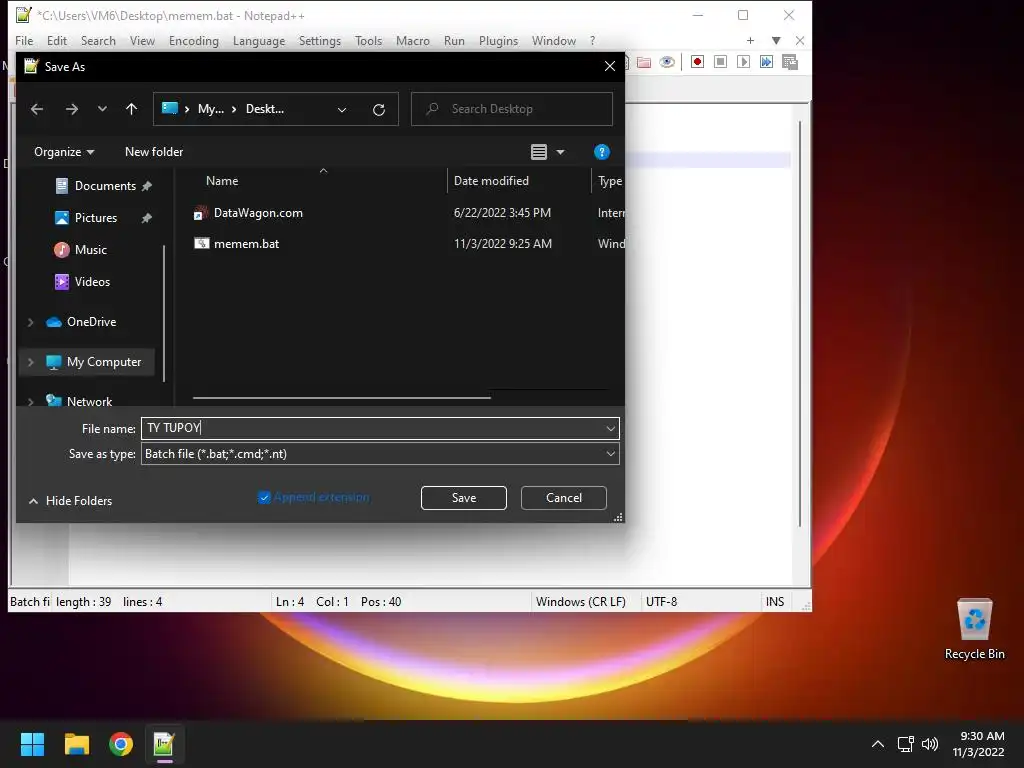Go back in Save As dialog
Image resolution: width=1024 pixels, height=768 pixels.
point(37,109)
